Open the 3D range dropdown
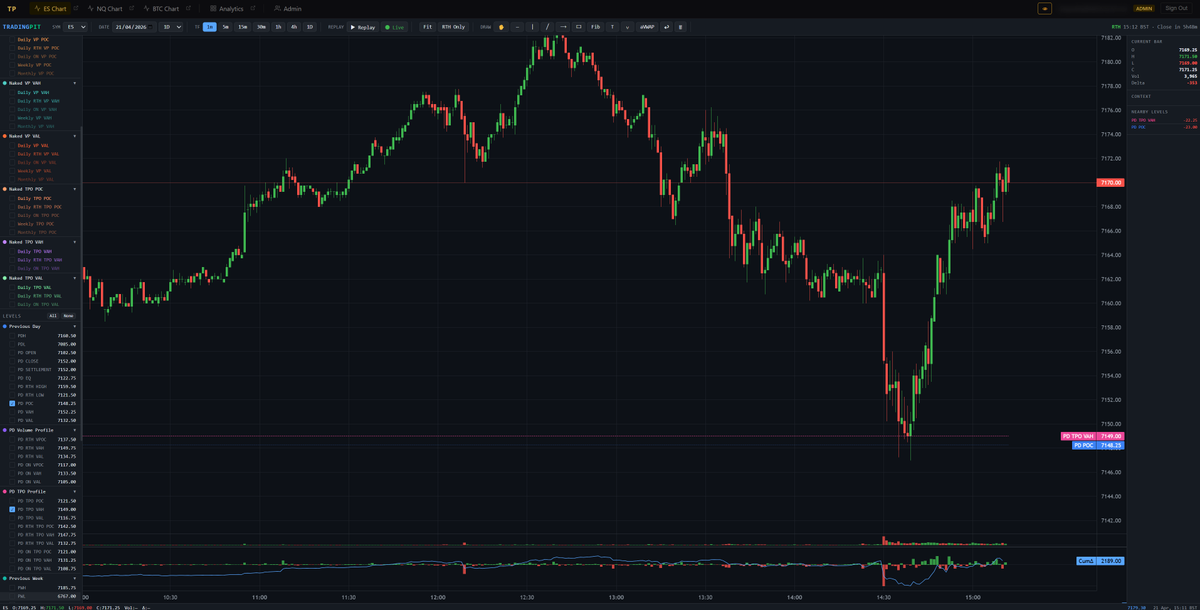1200x610 pixels. [x=172, y=27]
